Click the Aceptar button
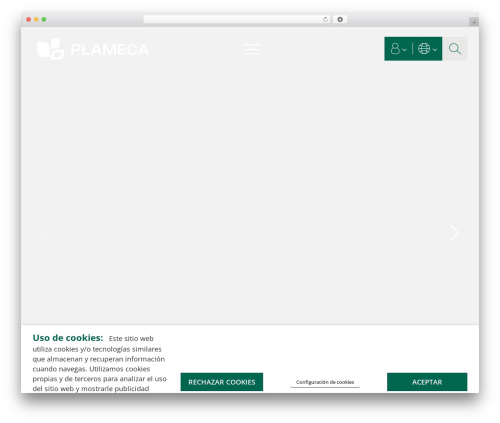 tap(427, 382)
